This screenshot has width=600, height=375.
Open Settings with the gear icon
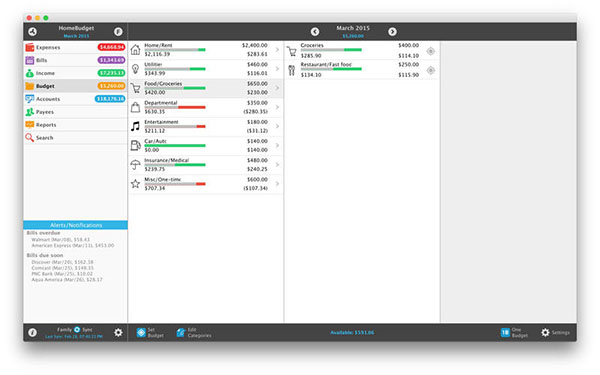(555, 333)
